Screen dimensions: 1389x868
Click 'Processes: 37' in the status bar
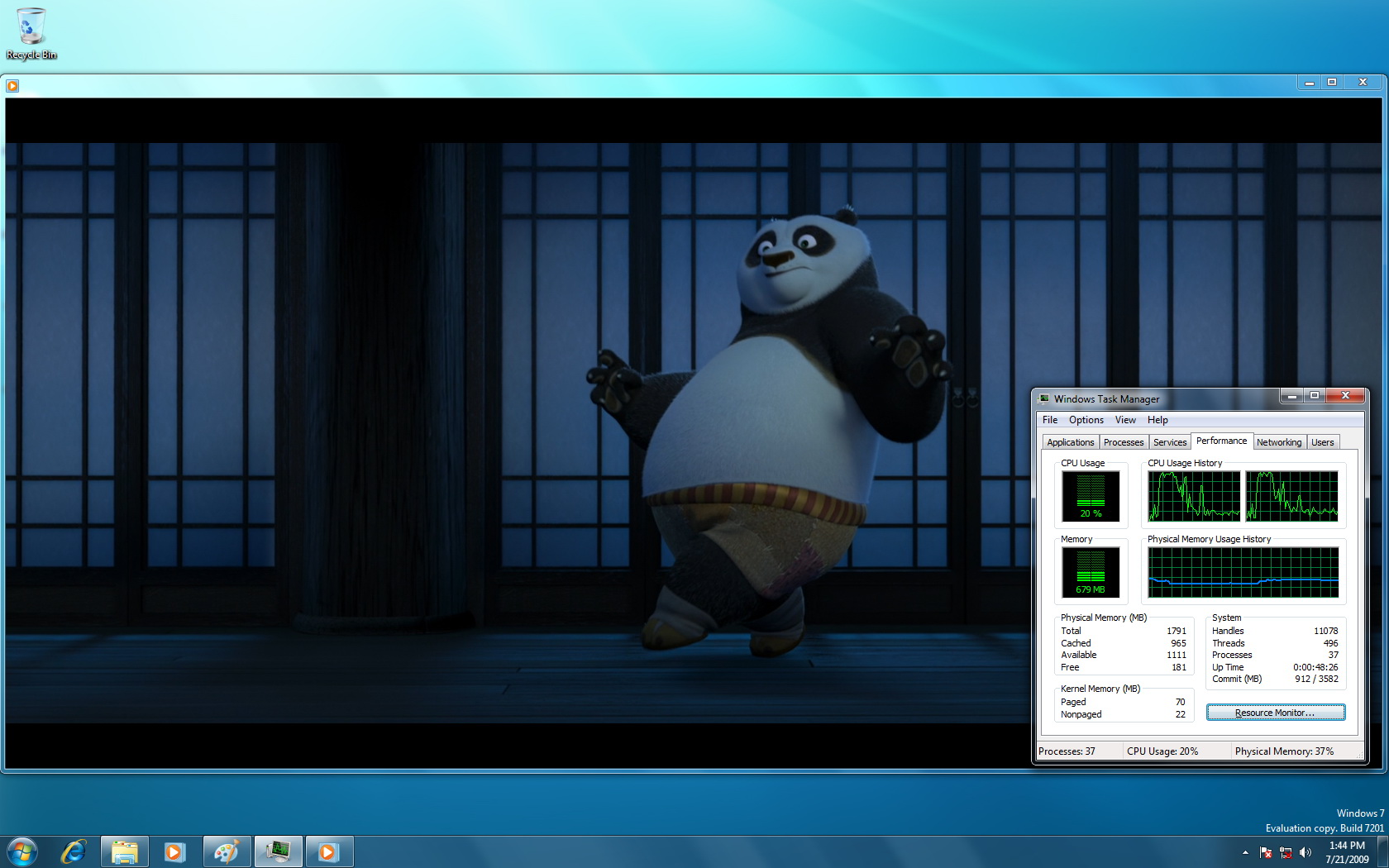coord(1067,751)
